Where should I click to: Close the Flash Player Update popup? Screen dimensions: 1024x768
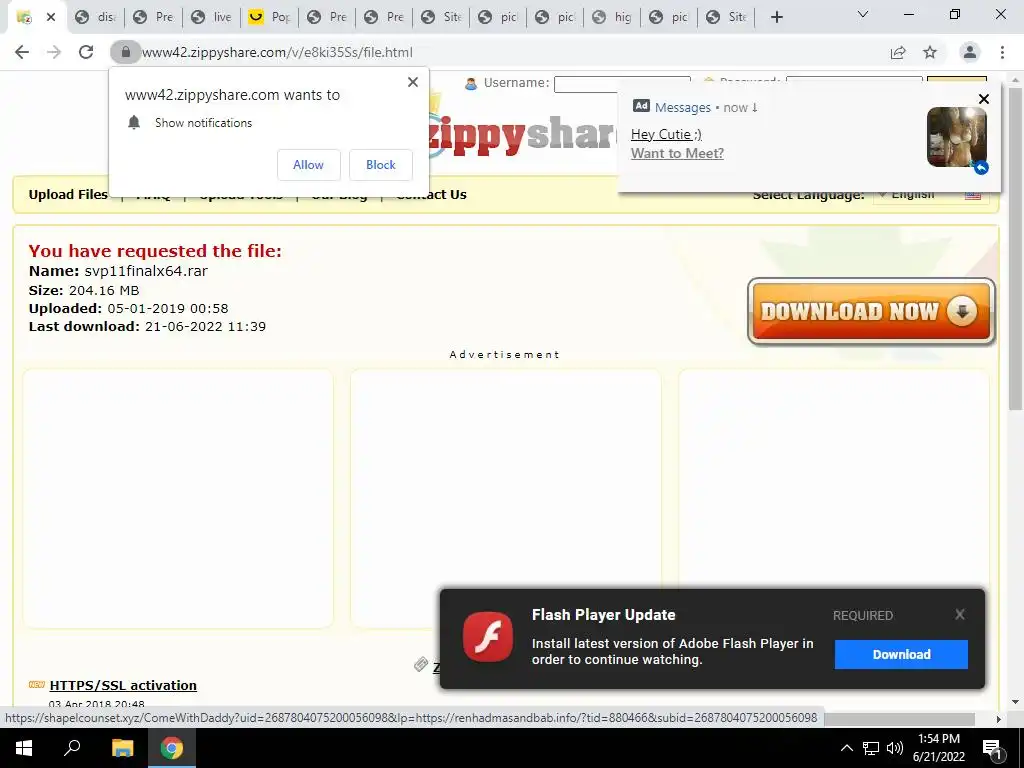click(x=959, y=615)
